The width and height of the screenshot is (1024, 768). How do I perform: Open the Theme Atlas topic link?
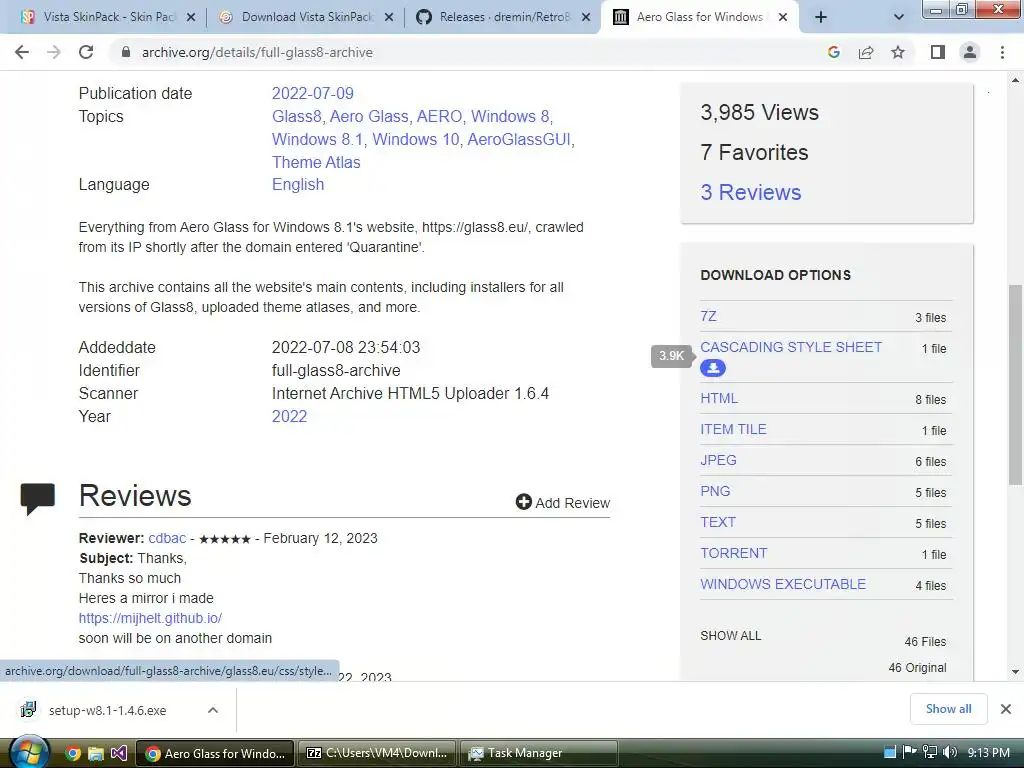(x=316, y=162)
